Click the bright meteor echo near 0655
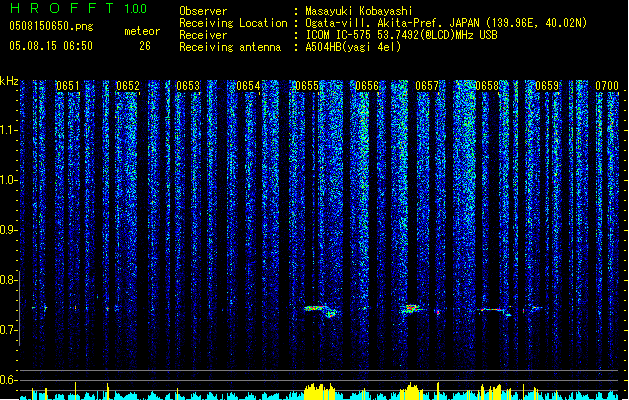629x400 pixels. click(x=322, y=311)
